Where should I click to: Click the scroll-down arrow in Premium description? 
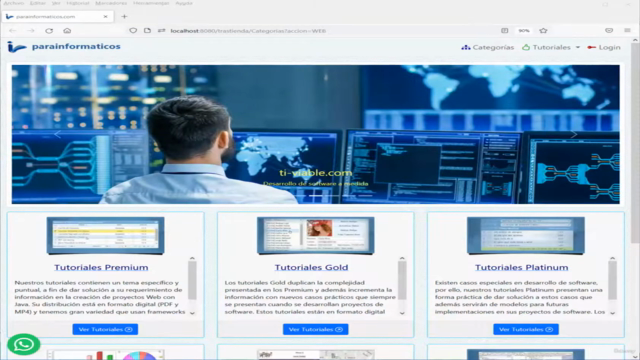[x=192, y=313]
